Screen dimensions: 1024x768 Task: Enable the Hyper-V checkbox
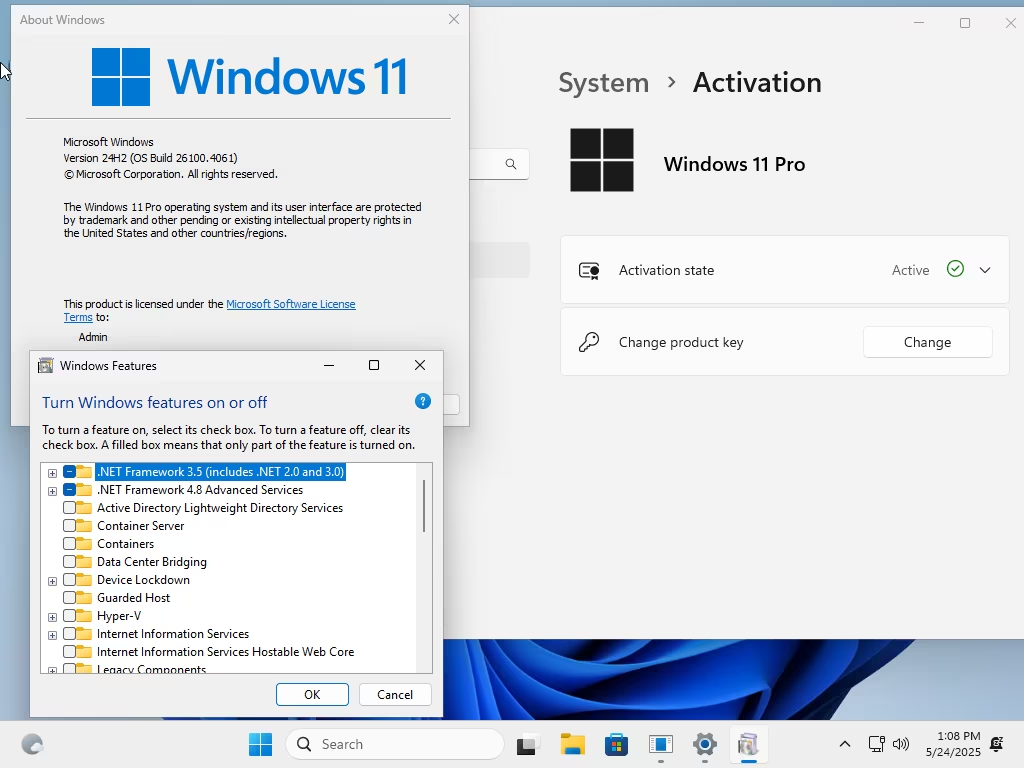(69, 616)
